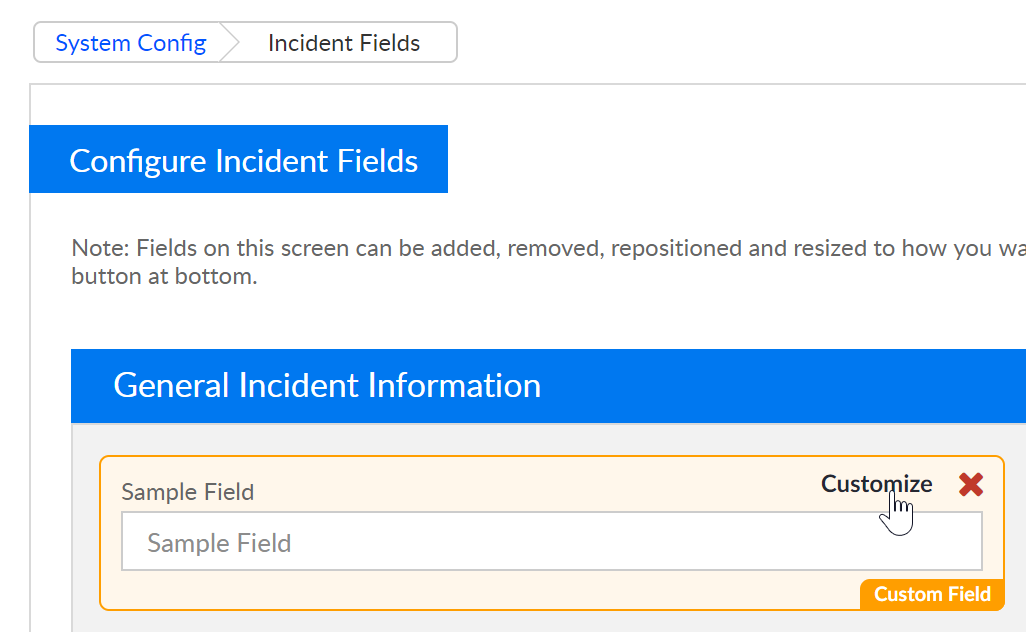Click the orange Custom Field badge

point(932,594)
